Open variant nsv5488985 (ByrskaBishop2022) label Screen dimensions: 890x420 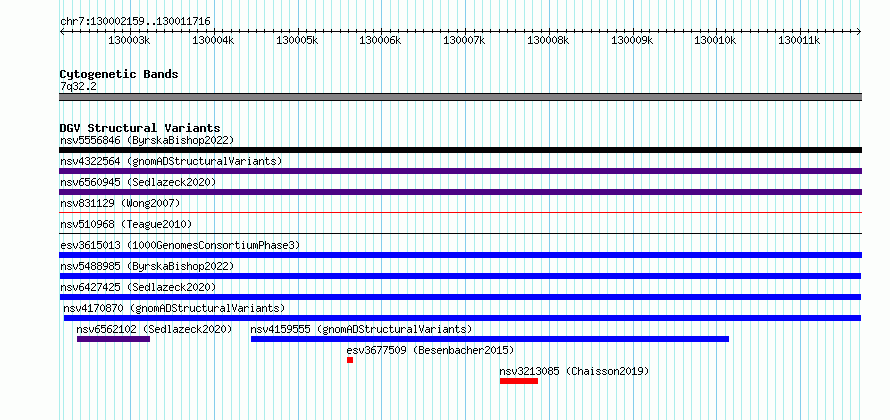pyautogui.click(x=147, y=266)
